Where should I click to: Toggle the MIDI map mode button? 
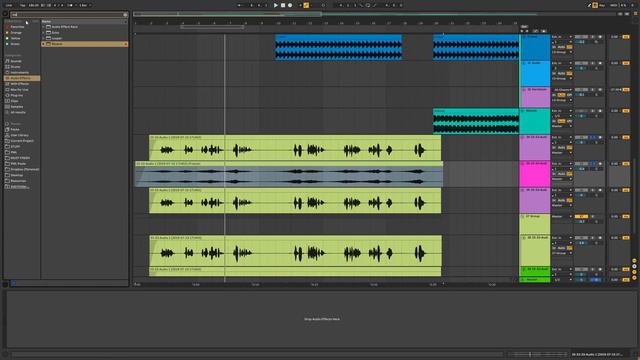coord(613,5)
